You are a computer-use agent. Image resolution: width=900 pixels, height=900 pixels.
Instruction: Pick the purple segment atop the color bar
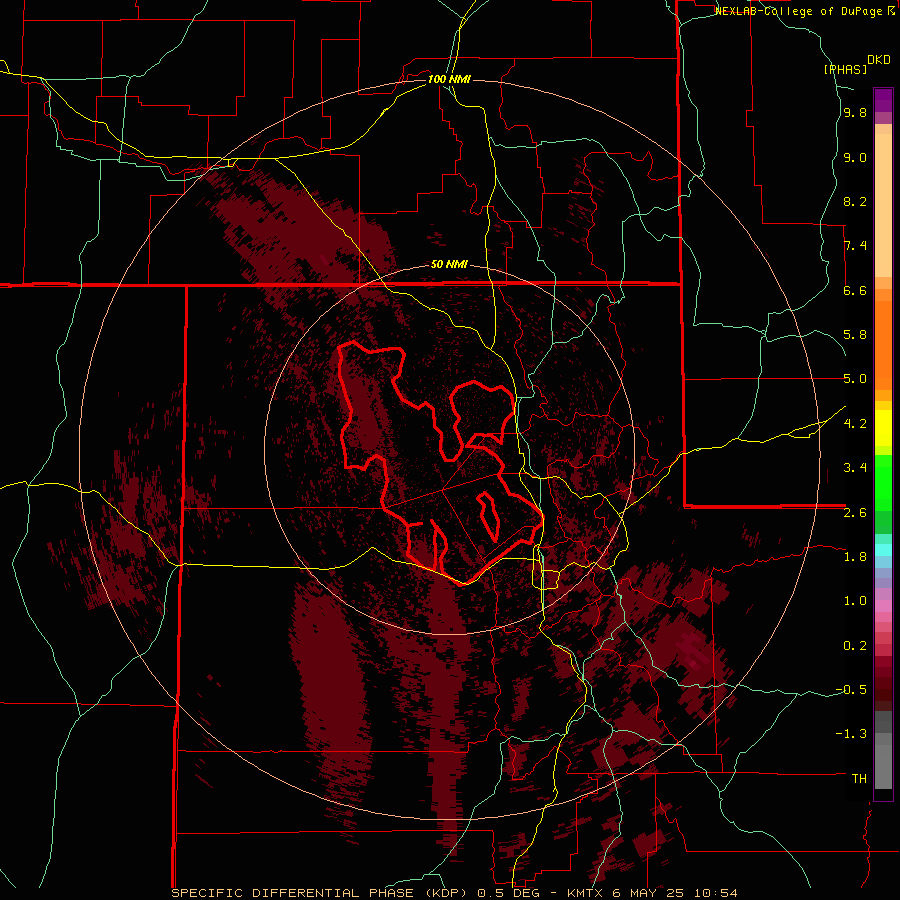883,101
